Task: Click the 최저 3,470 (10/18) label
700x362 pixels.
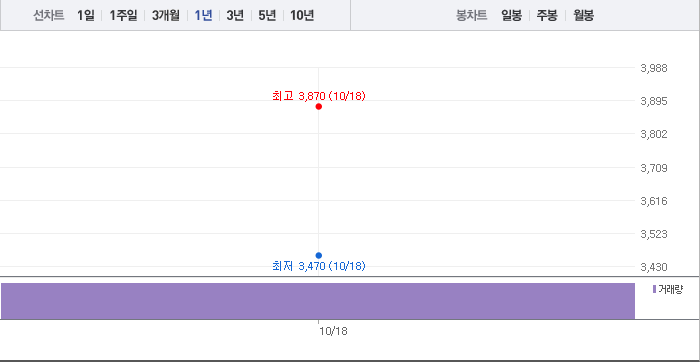Action: (x=319, y=266)
